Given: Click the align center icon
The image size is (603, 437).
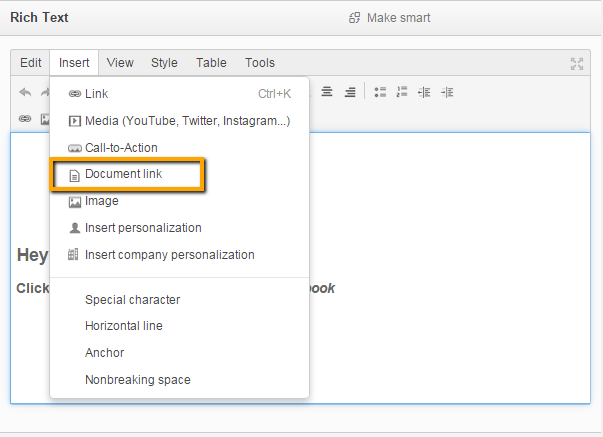Looking at the screenshot, I should [x=327, y=92].
